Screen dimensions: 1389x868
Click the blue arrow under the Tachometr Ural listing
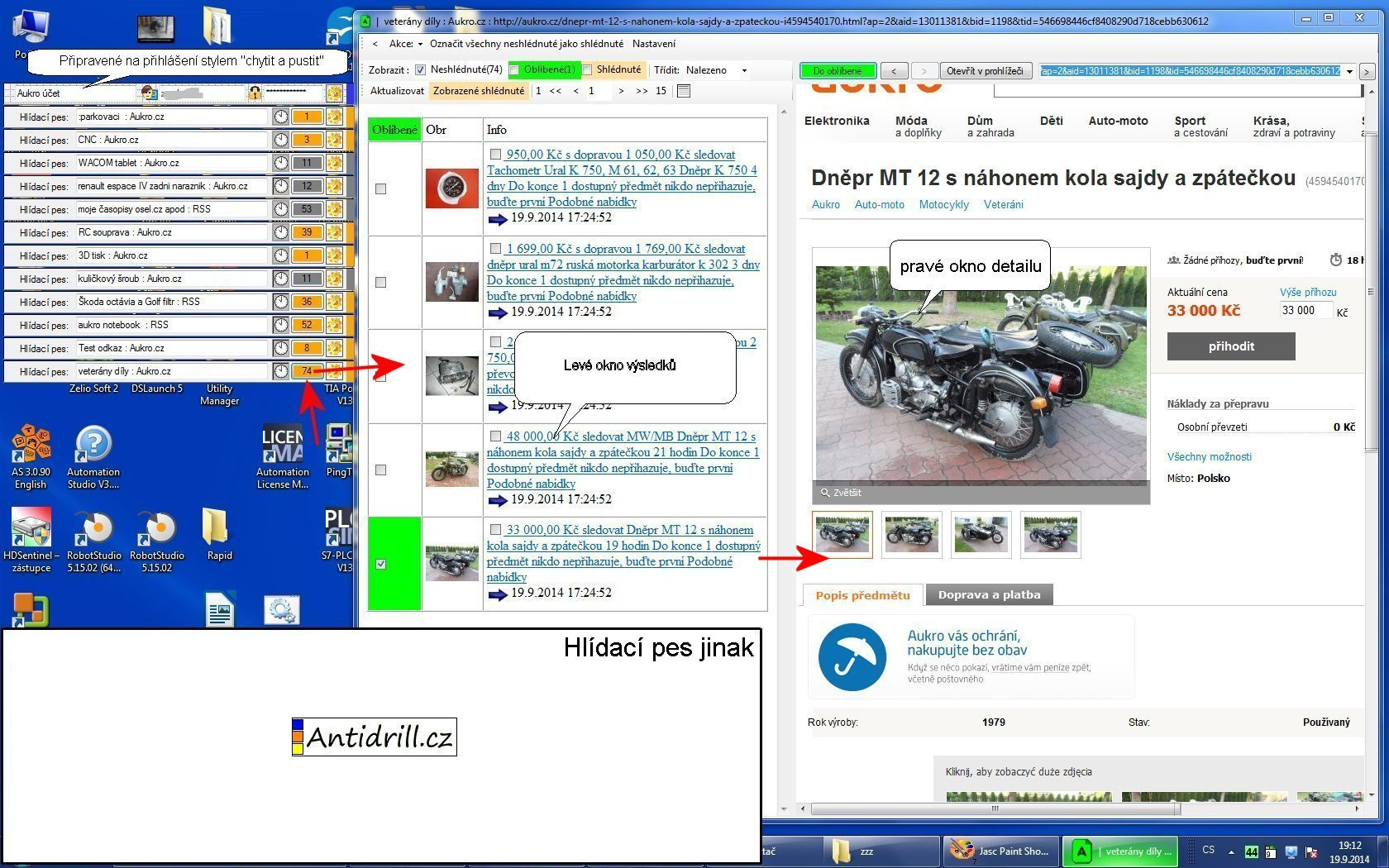point(497,219)
